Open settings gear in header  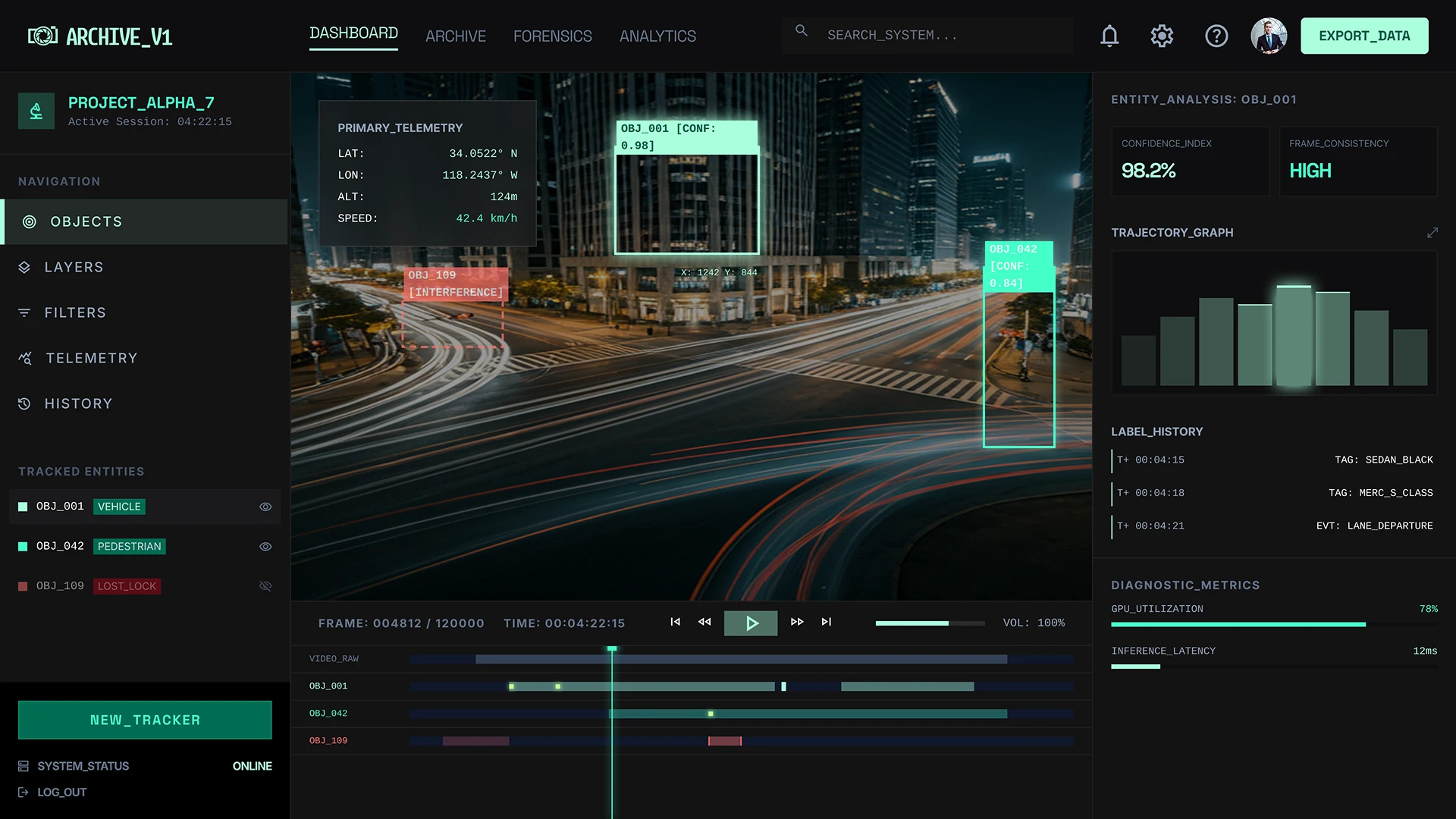(x=1162, y=36)
